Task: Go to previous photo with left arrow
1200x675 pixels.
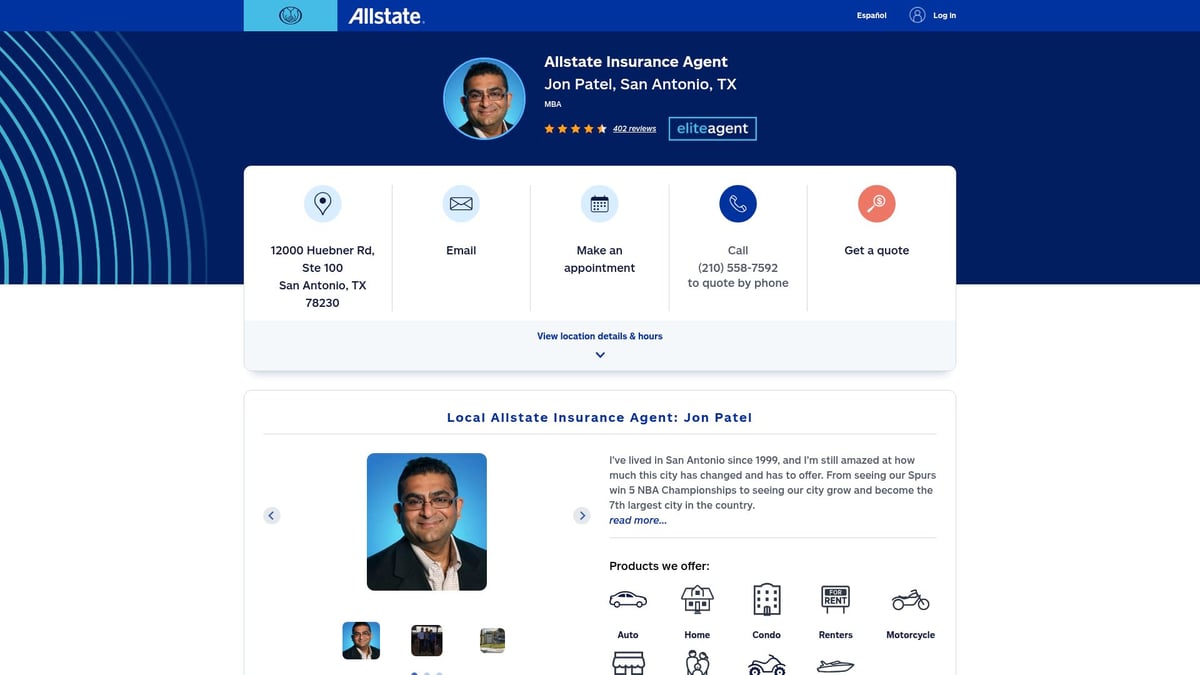Action: tap(271, 515)
